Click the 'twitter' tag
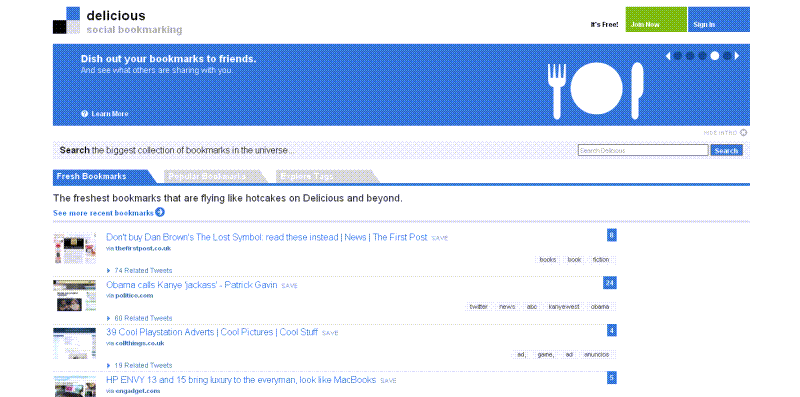This screenshot has width=800, height=397. [479, 307]
